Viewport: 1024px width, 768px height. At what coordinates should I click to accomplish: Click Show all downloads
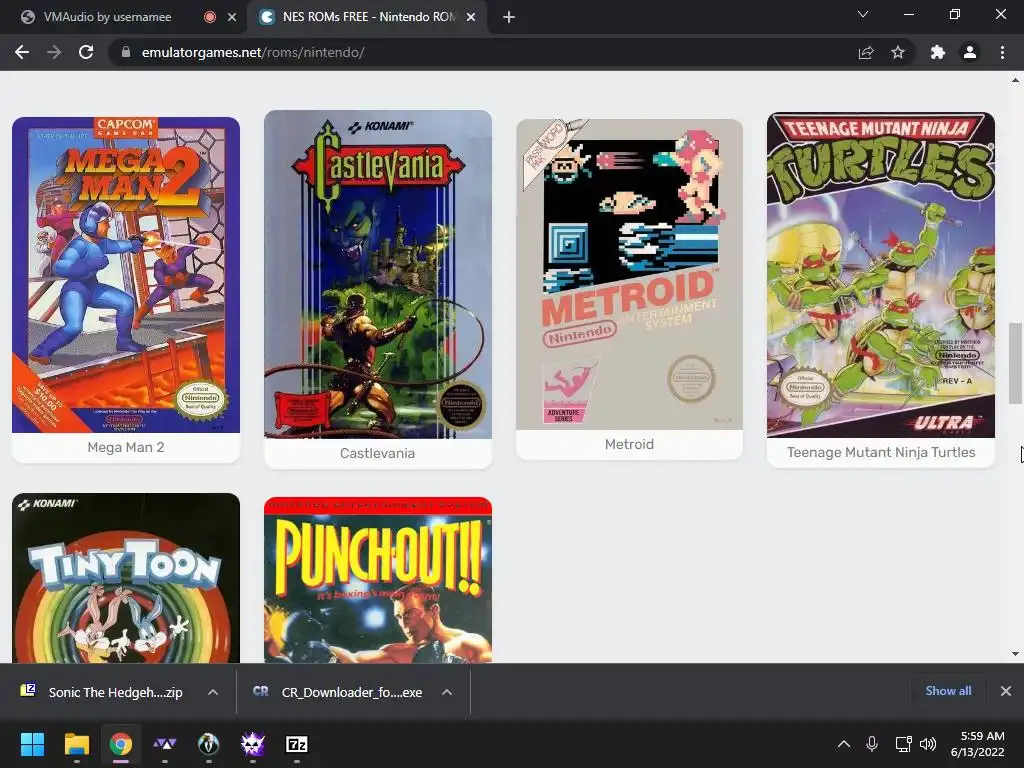(x=948, y=690)
